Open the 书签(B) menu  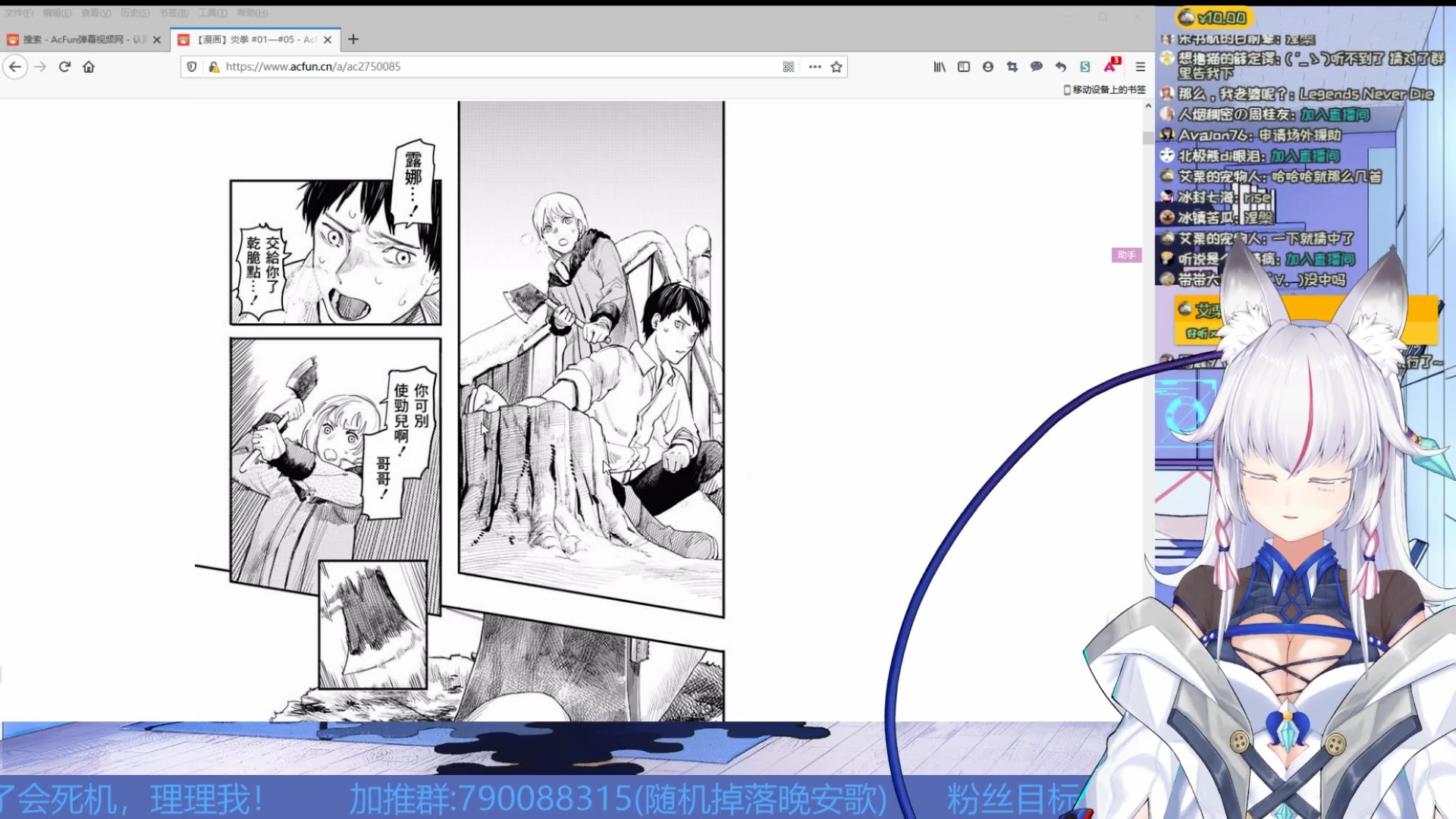click(x=174, y=13)
